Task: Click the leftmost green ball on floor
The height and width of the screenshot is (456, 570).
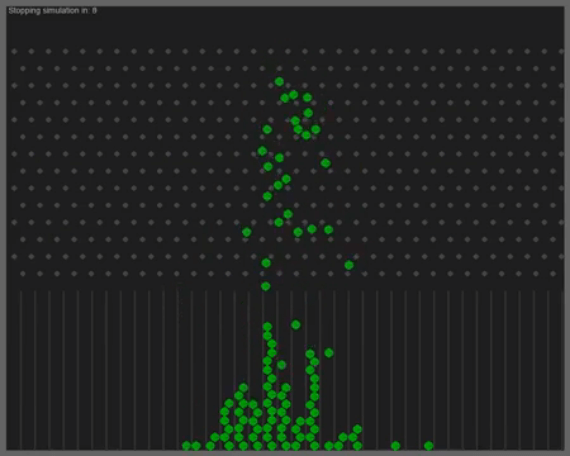Action: tap(186, 445)
